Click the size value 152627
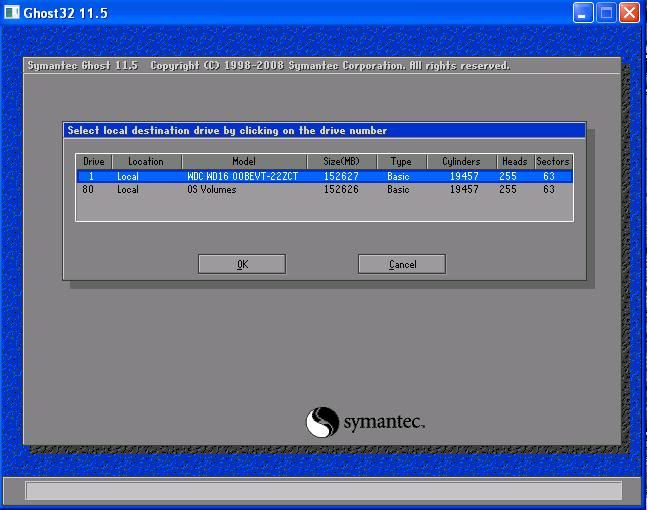Image resolution: width=648 pixels, height=510 pixels. point(341,176)
